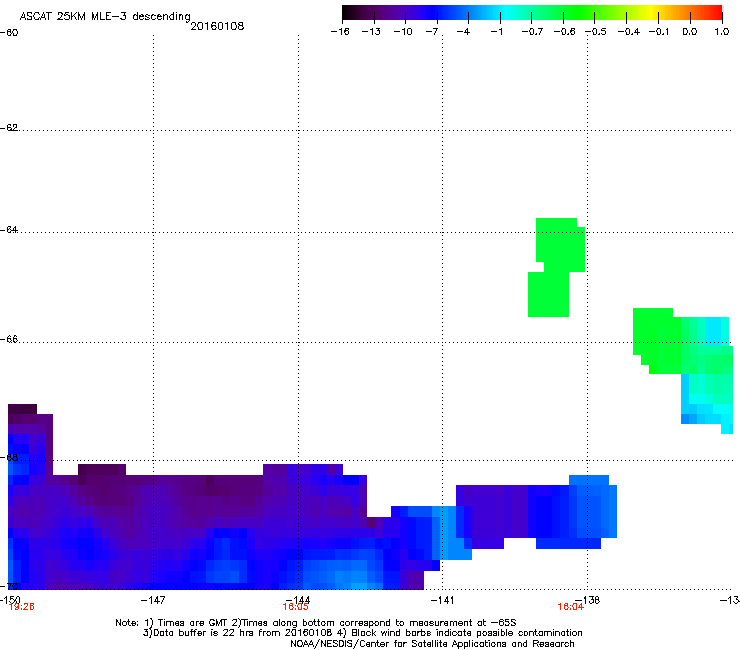This screenshot has width=740, height=650.
Task: Click the -0.5 color scale label
Action: 596,32
